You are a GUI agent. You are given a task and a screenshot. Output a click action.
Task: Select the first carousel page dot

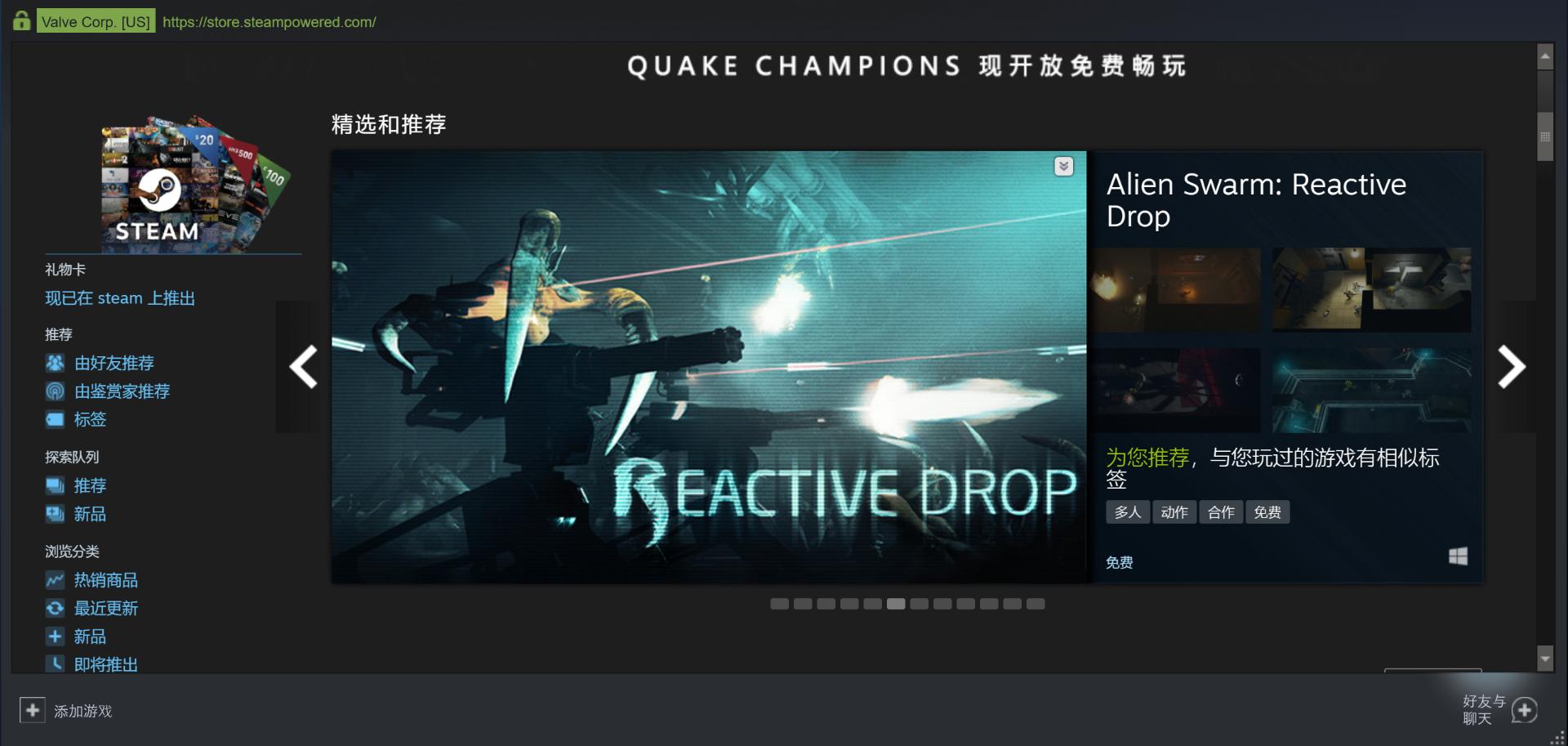(779, 604)
